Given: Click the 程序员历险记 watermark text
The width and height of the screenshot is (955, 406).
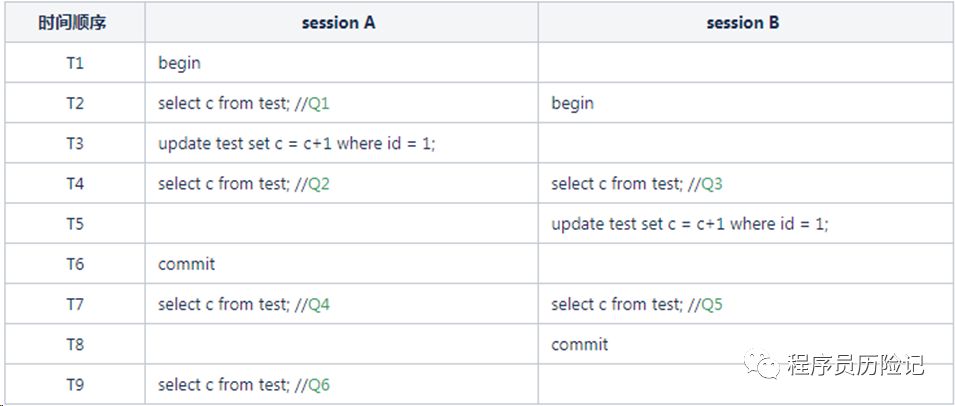Looking at the screenshot, I should tap(856, 365).
